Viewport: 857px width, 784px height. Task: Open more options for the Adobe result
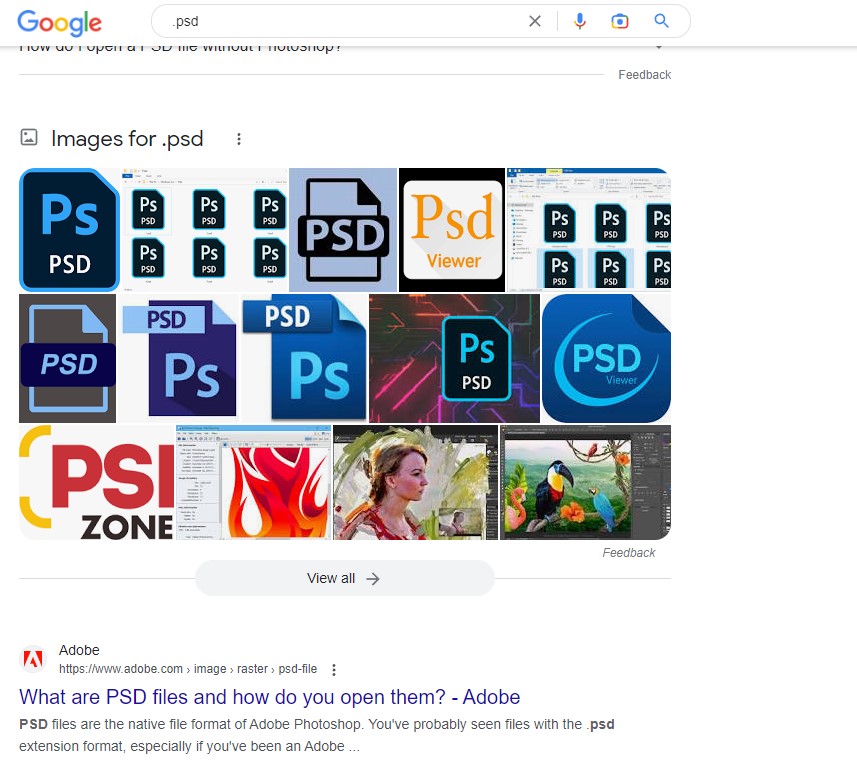pyautogui.click(x=334, y=669)
